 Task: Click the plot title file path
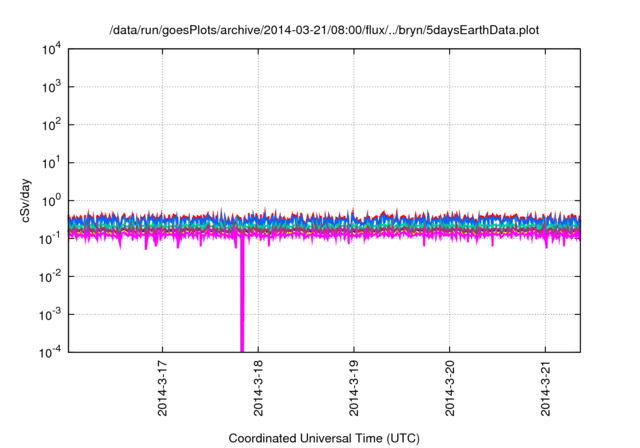pyautogui.click(x=324, y=31)
